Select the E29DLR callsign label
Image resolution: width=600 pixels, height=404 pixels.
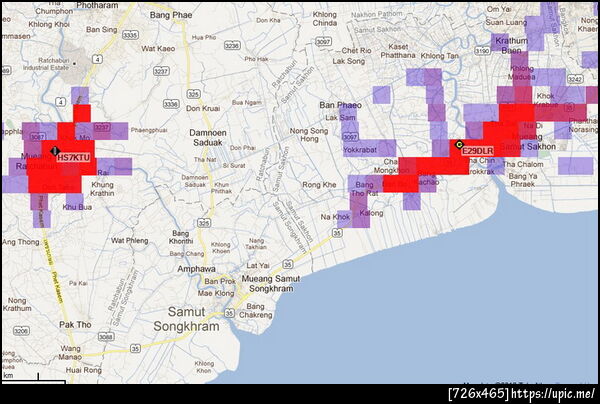pos(478,151)
